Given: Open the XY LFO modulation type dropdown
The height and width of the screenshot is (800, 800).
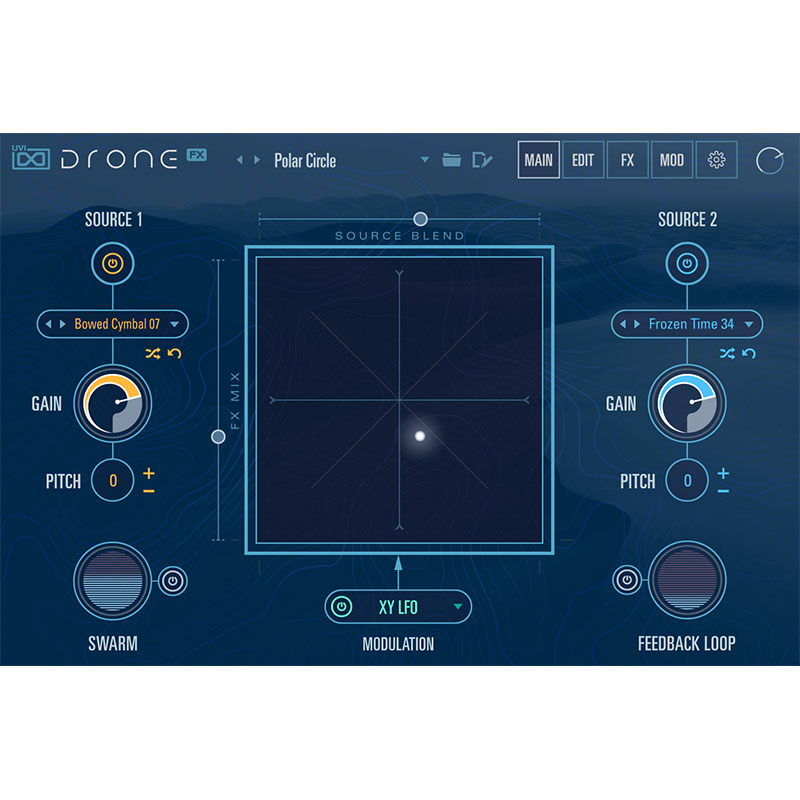Looking at the screenshot, I should pyautogui.click(x=458, y=607).
